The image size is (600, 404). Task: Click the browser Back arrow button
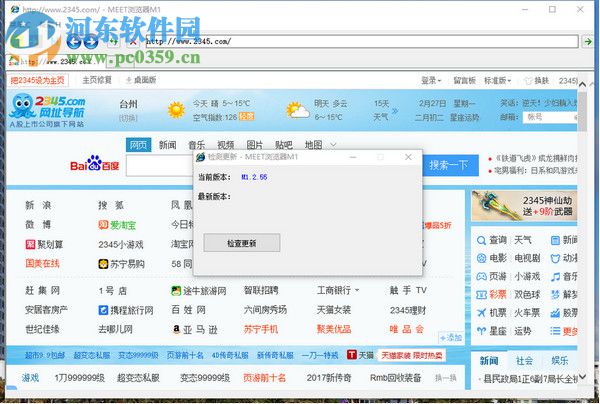(74, 41)
